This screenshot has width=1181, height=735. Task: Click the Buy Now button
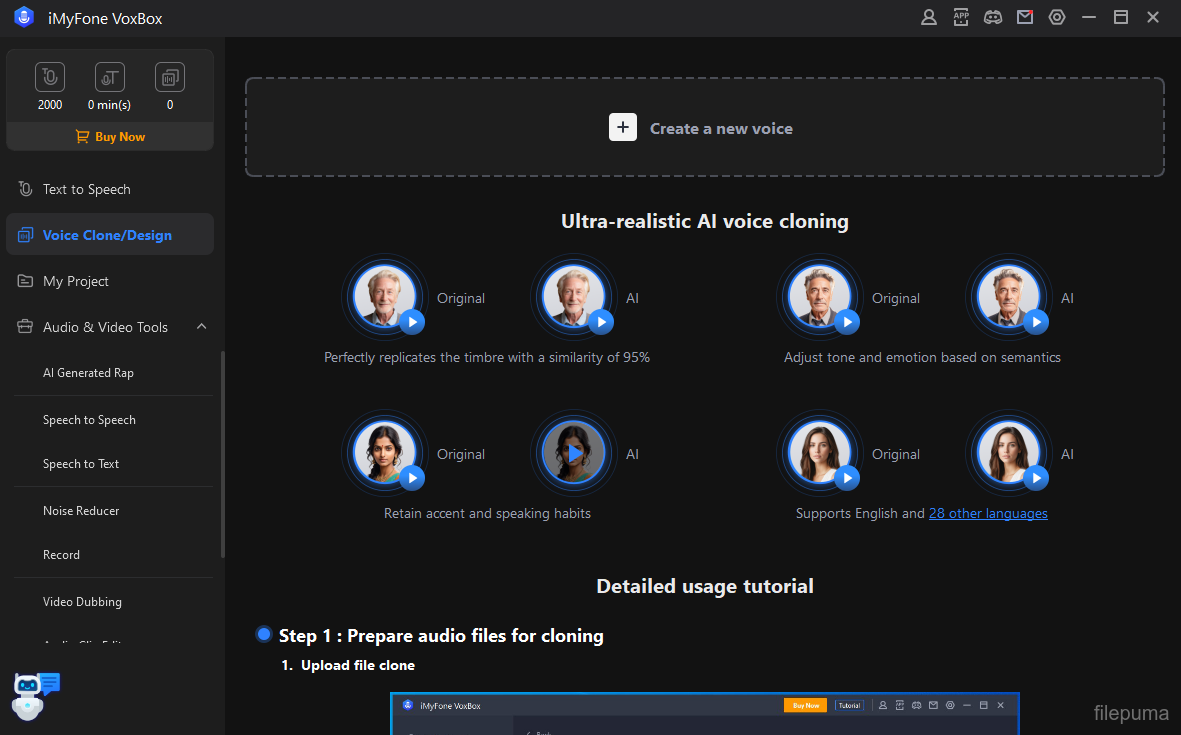[110, 137]
